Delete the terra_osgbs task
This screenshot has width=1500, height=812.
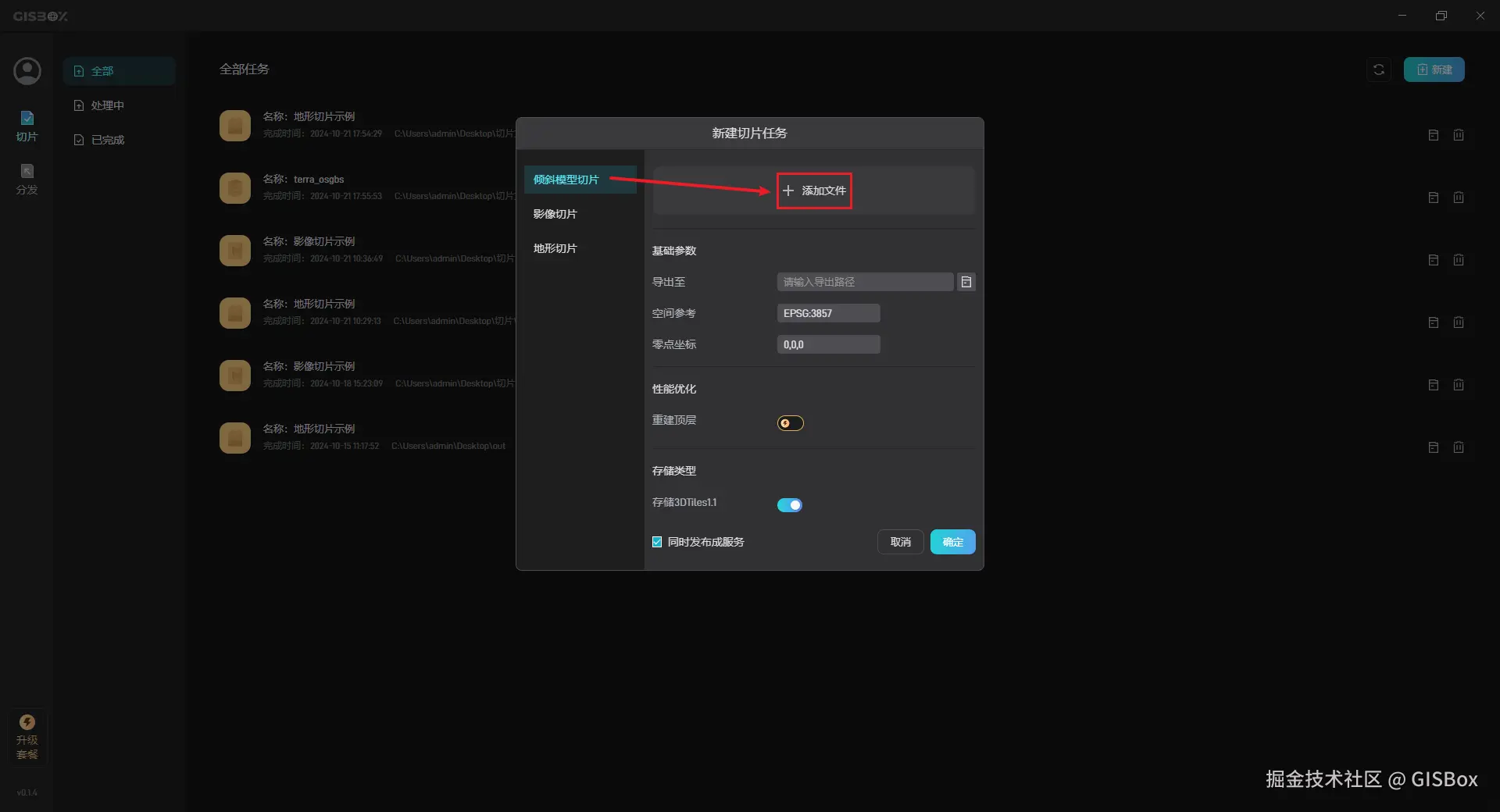[x=1459, y=198]
